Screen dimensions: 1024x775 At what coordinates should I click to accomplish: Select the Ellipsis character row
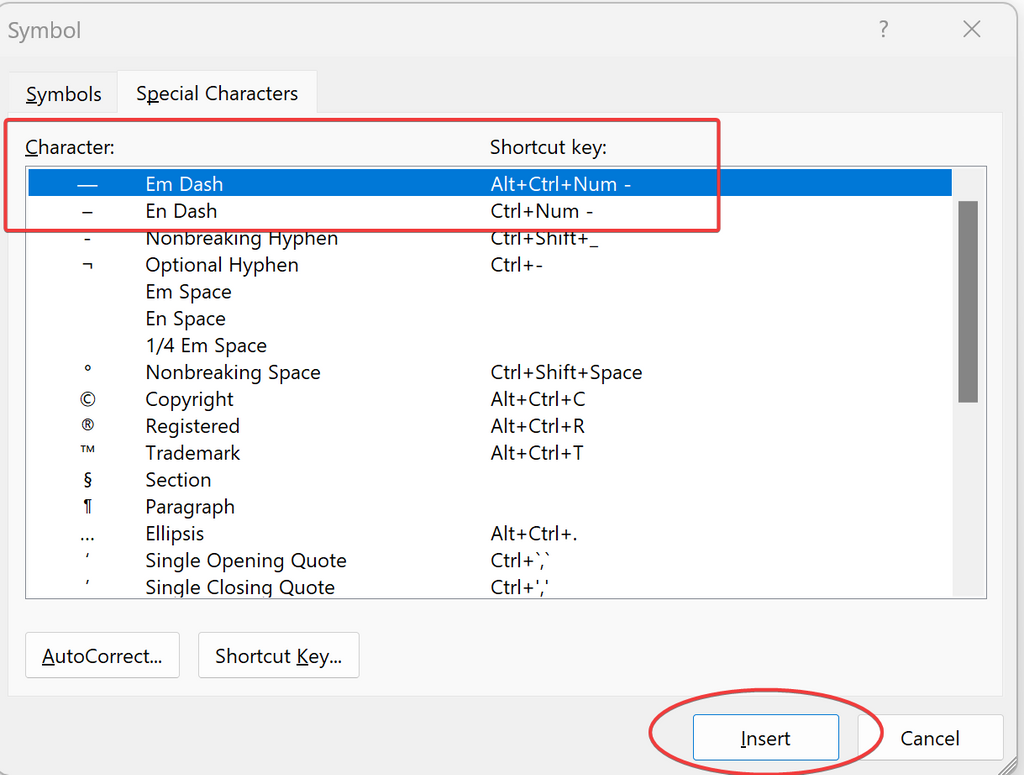coord(174,535)
